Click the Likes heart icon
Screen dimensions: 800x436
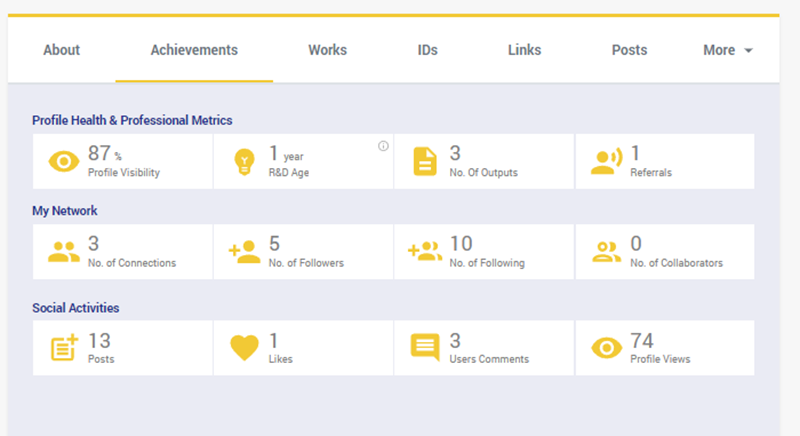point(244,347)
